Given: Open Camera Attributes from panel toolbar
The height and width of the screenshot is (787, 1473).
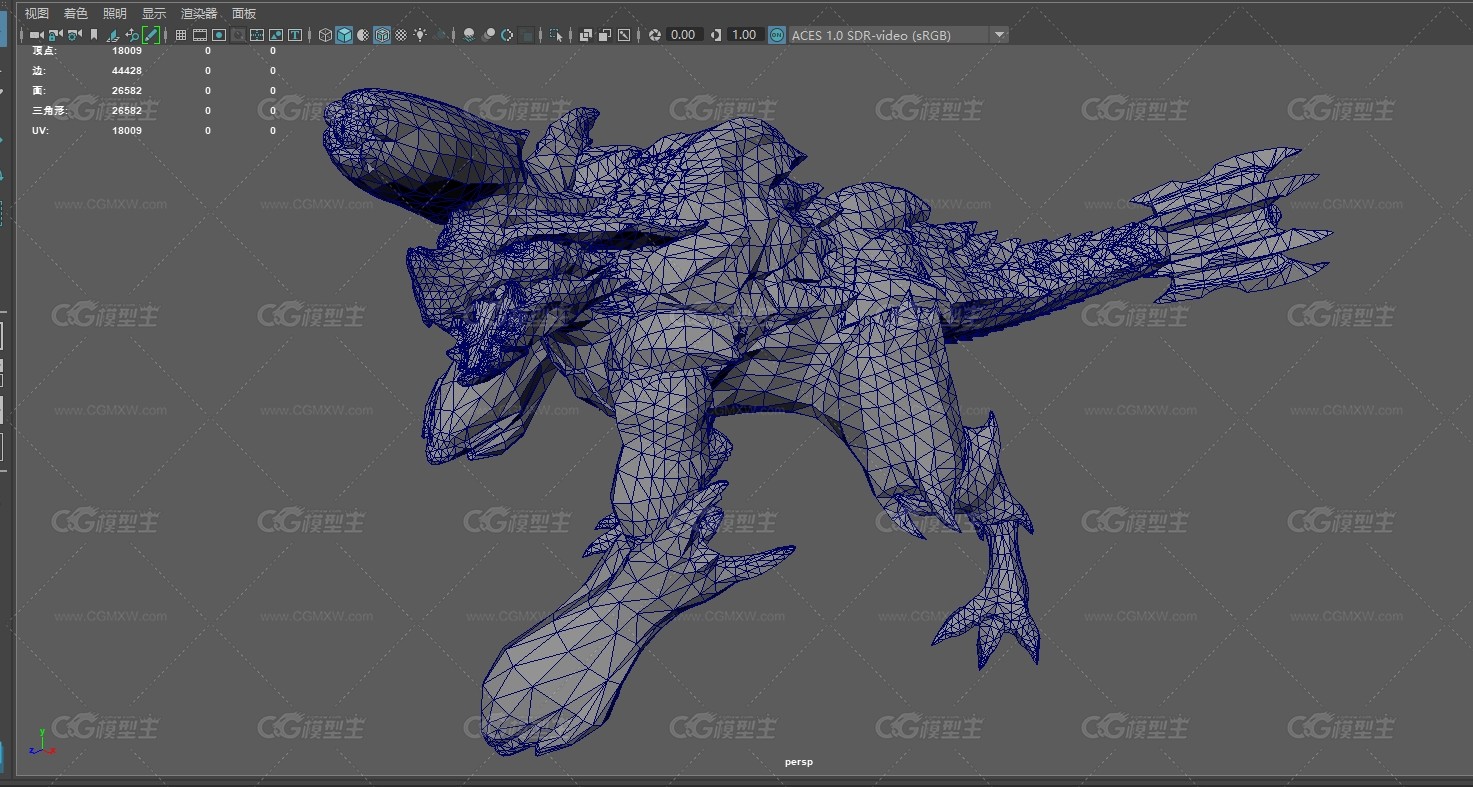Looking at the screenshot, I should point(74,35).
